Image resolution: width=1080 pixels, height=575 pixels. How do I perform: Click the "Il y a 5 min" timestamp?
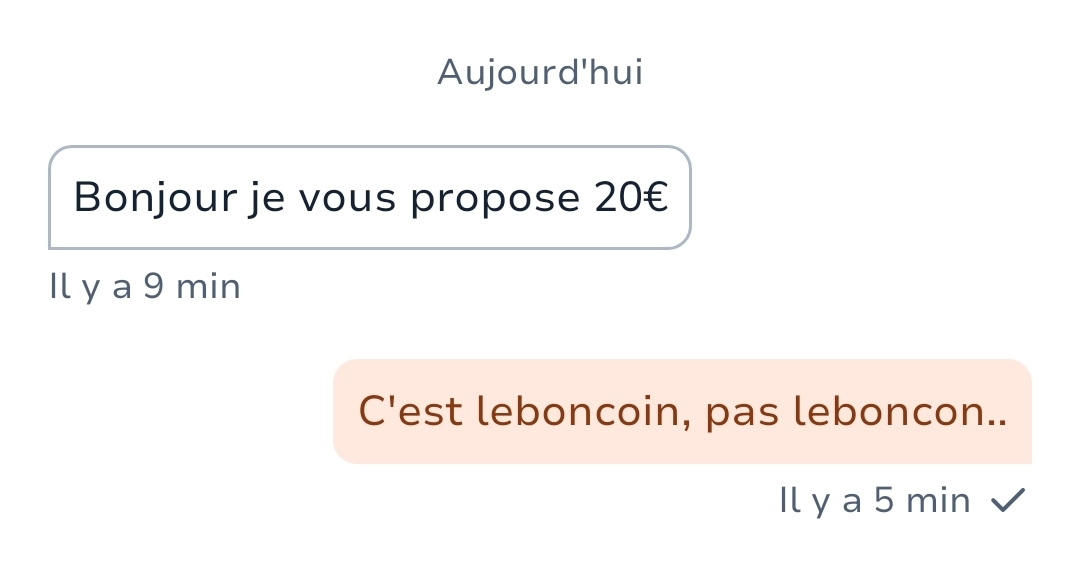(x=874, y=501)
